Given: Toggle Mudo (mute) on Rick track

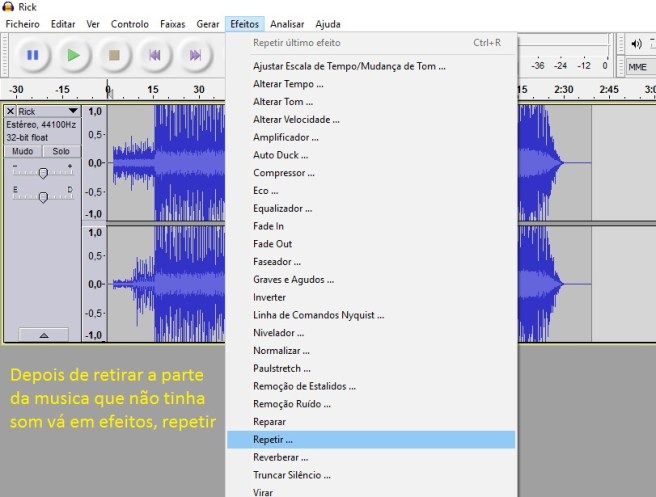Looking at the screenshot, I should click(x=22, y=151).
